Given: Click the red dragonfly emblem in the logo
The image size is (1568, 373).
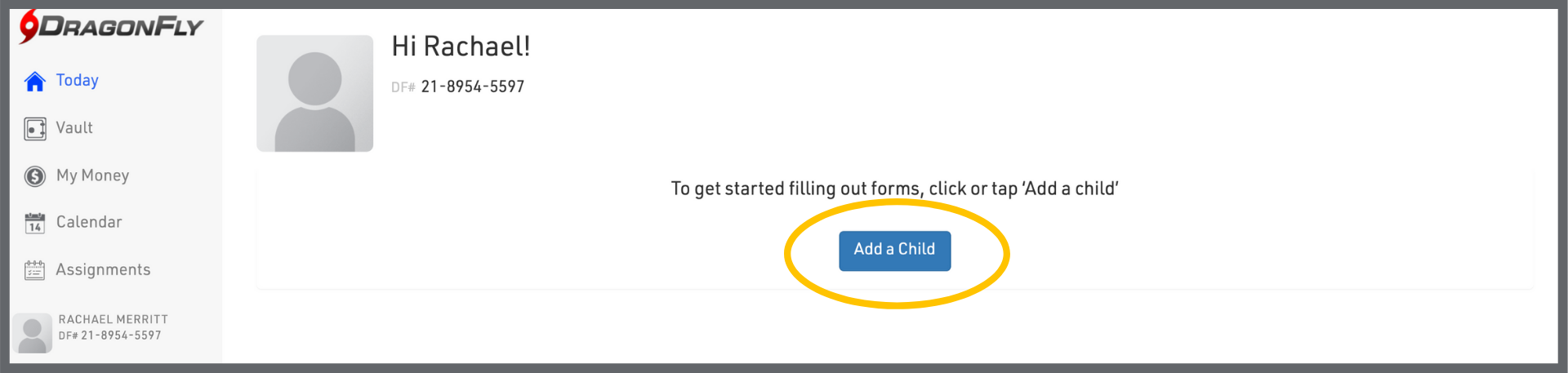Looking at the screenshot, I should [x=29, y=24].
